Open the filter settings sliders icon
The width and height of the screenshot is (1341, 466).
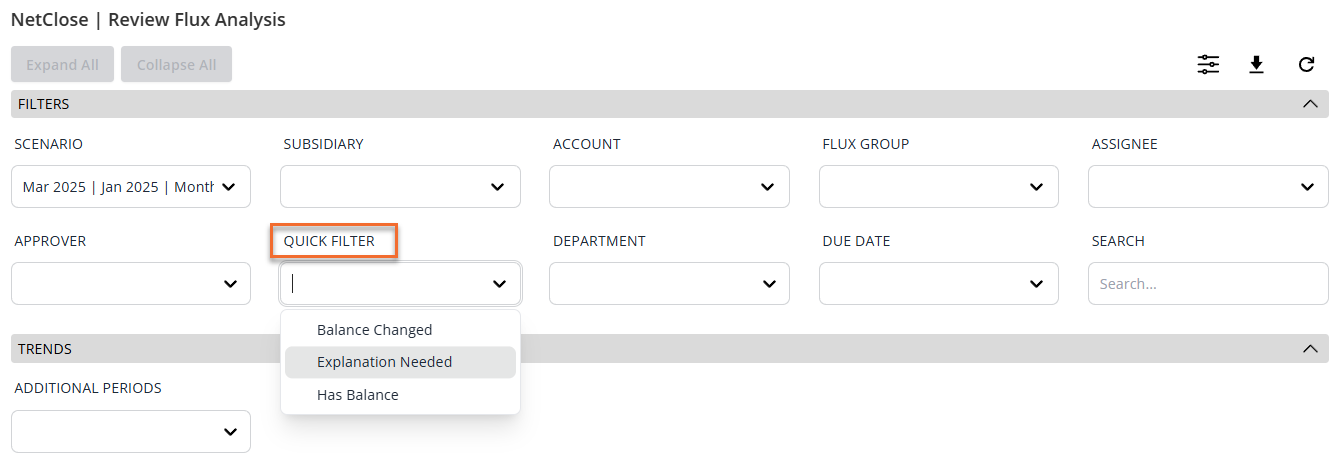coord(1208,65)
